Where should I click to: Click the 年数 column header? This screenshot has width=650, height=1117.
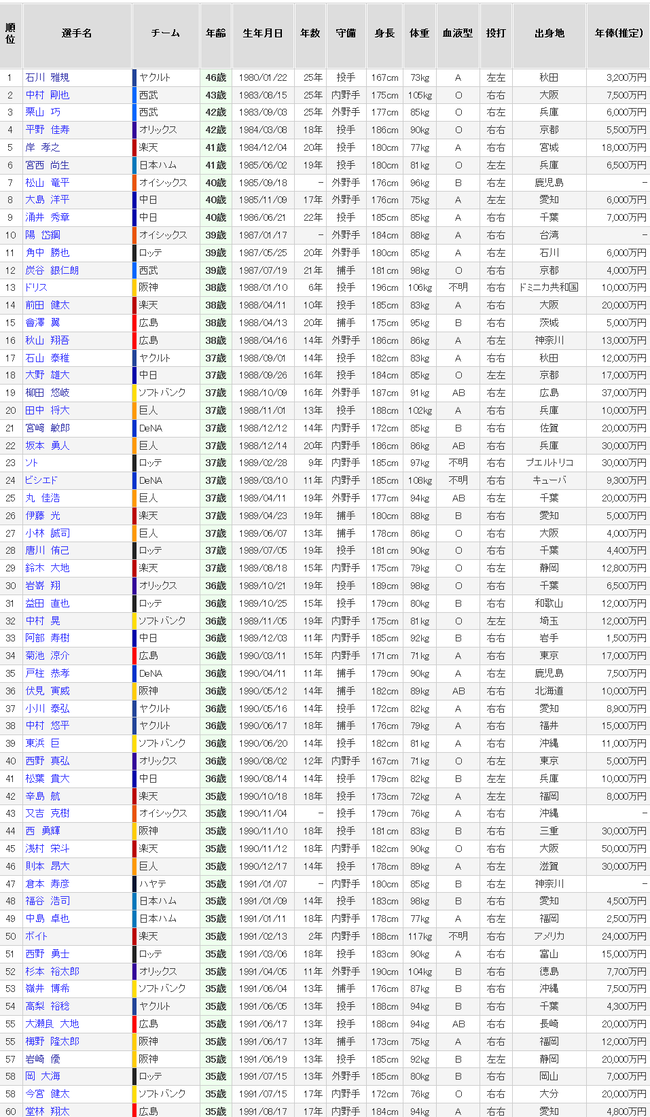tap(310, 33)
